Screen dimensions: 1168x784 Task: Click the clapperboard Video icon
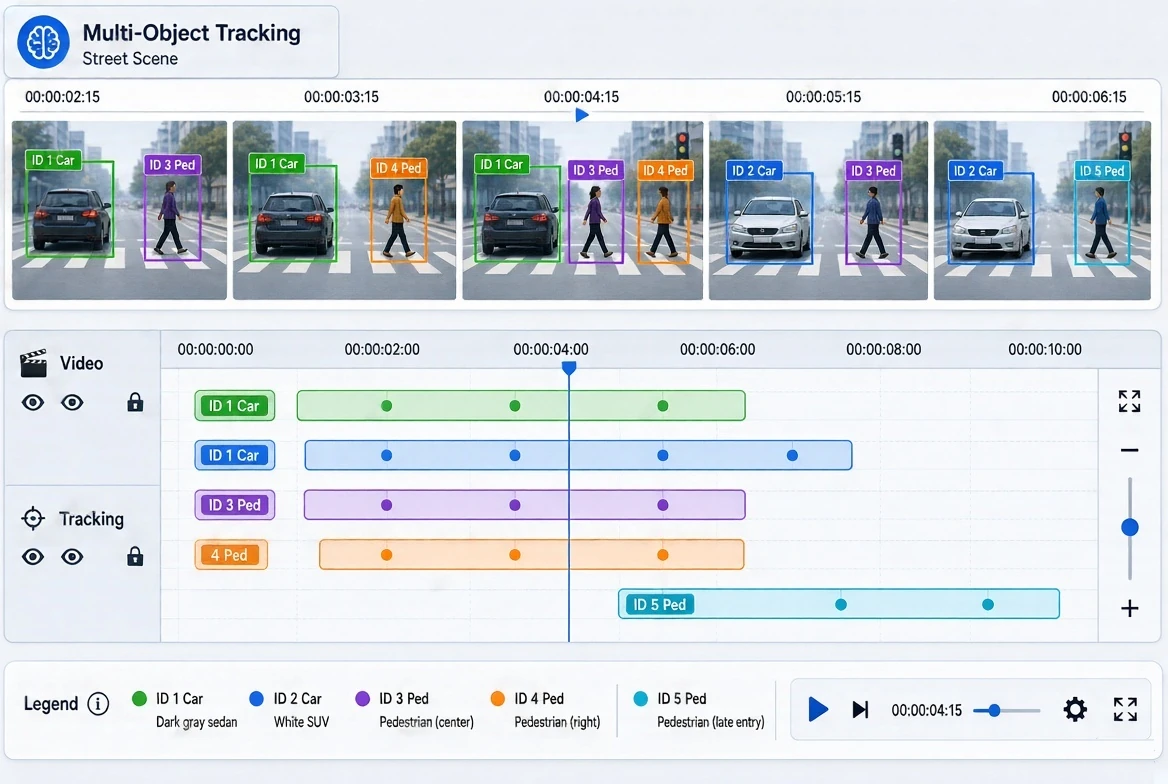[33, 363]
